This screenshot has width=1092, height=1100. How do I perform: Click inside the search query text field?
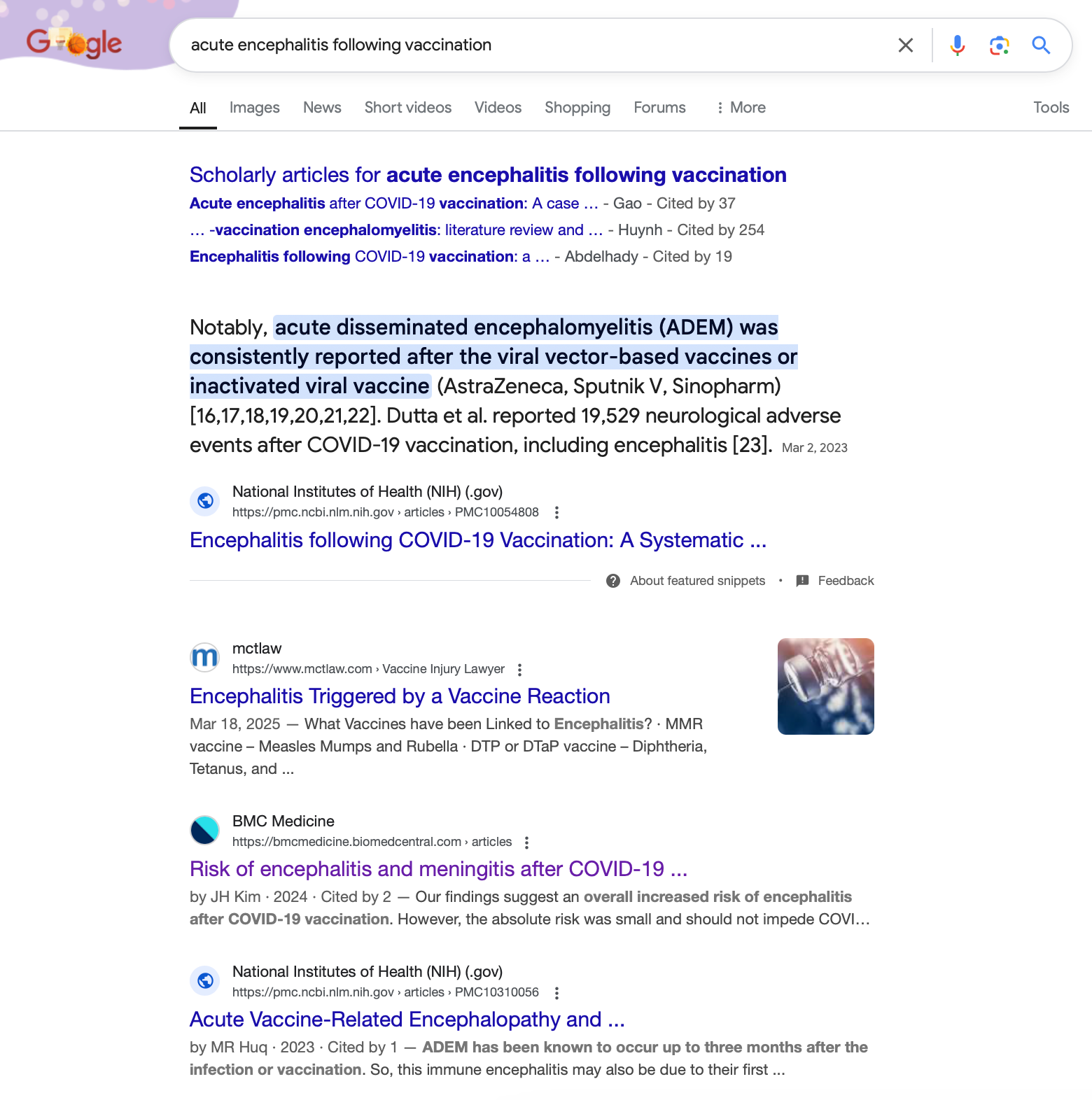tap(532, 45)
